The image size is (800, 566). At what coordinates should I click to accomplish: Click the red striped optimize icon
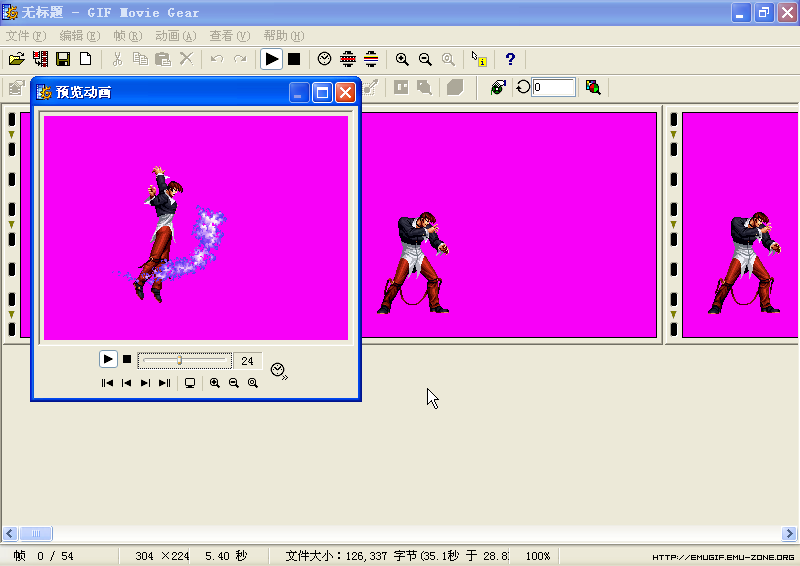pos(348,59)
